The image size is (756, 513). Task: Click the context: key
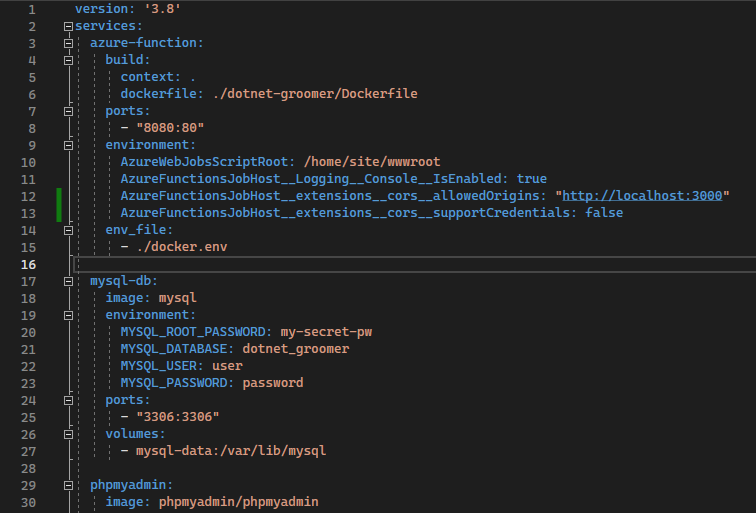(151, 77)
